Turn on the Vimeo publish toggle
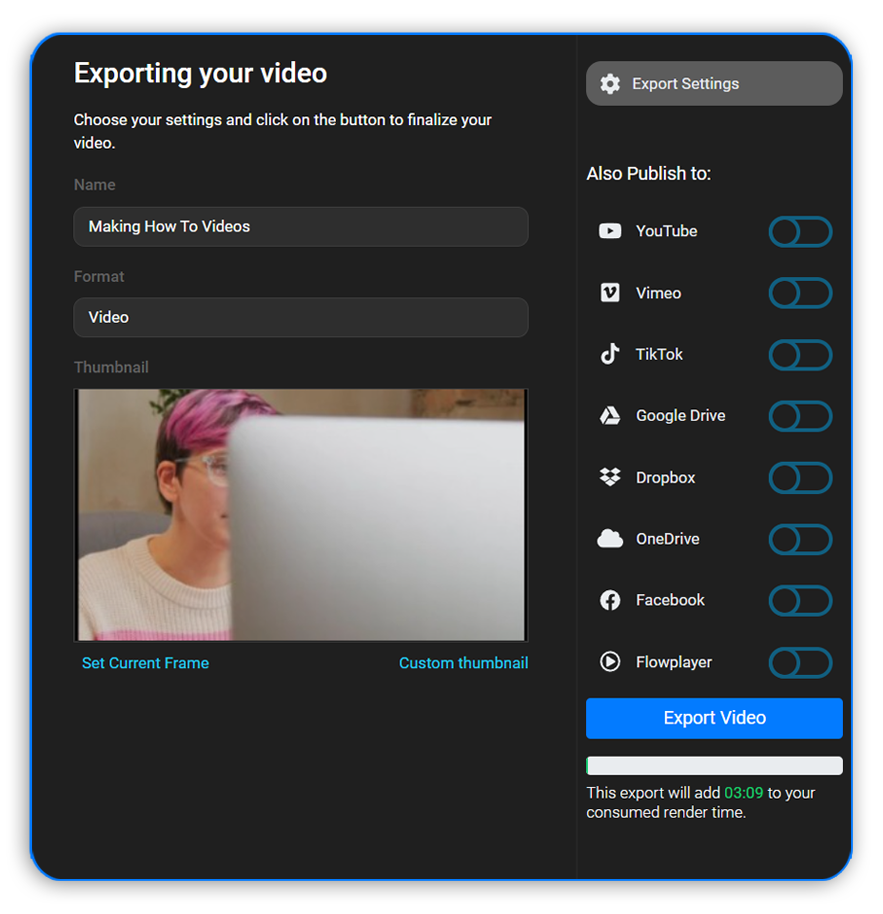The height and width of the screenshot is (914, 883). click(800, 293)
